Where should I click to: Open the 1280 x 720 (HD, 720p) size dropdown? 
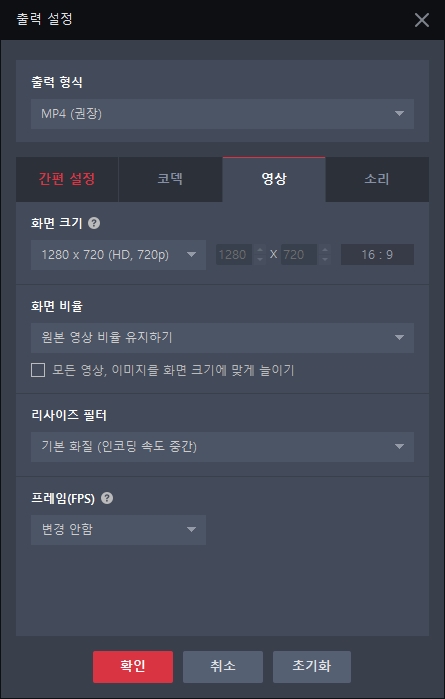tap(118, 255)
